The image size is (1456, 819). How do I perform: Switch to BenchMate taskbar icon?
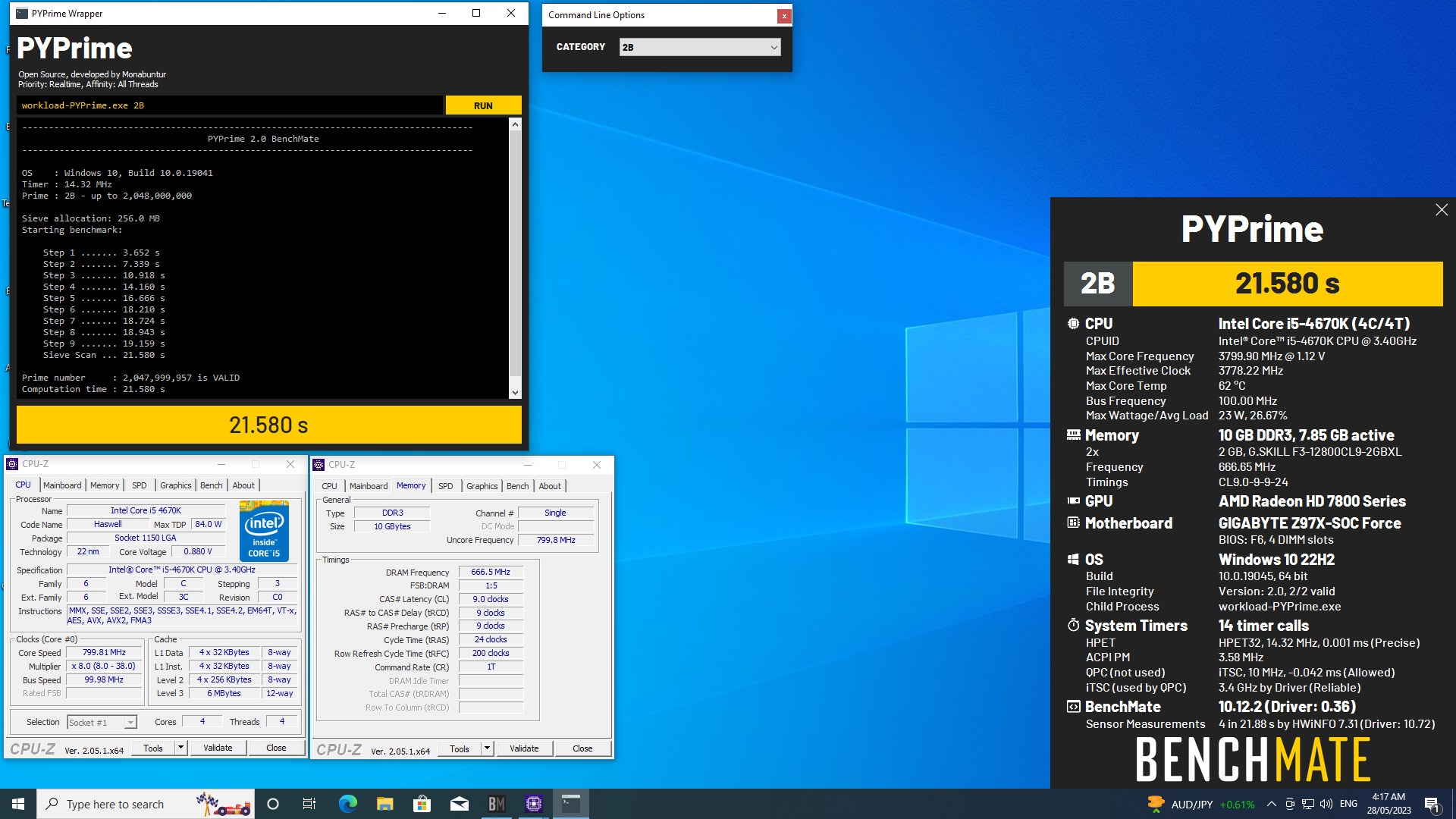point(496,804)
